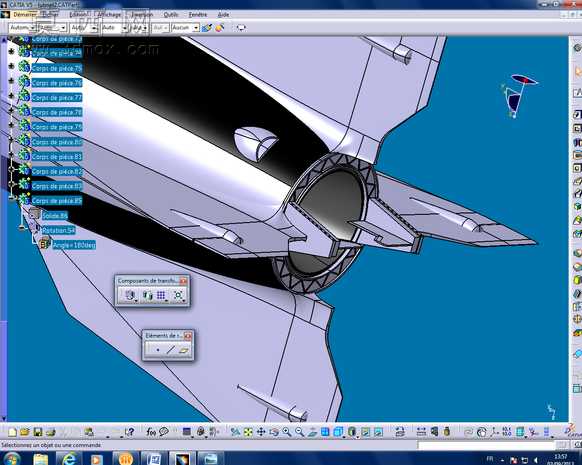Screen dimensions: 582x465
Task: Toggle the Swap Visible Space icon
Action: coord(378,432)
